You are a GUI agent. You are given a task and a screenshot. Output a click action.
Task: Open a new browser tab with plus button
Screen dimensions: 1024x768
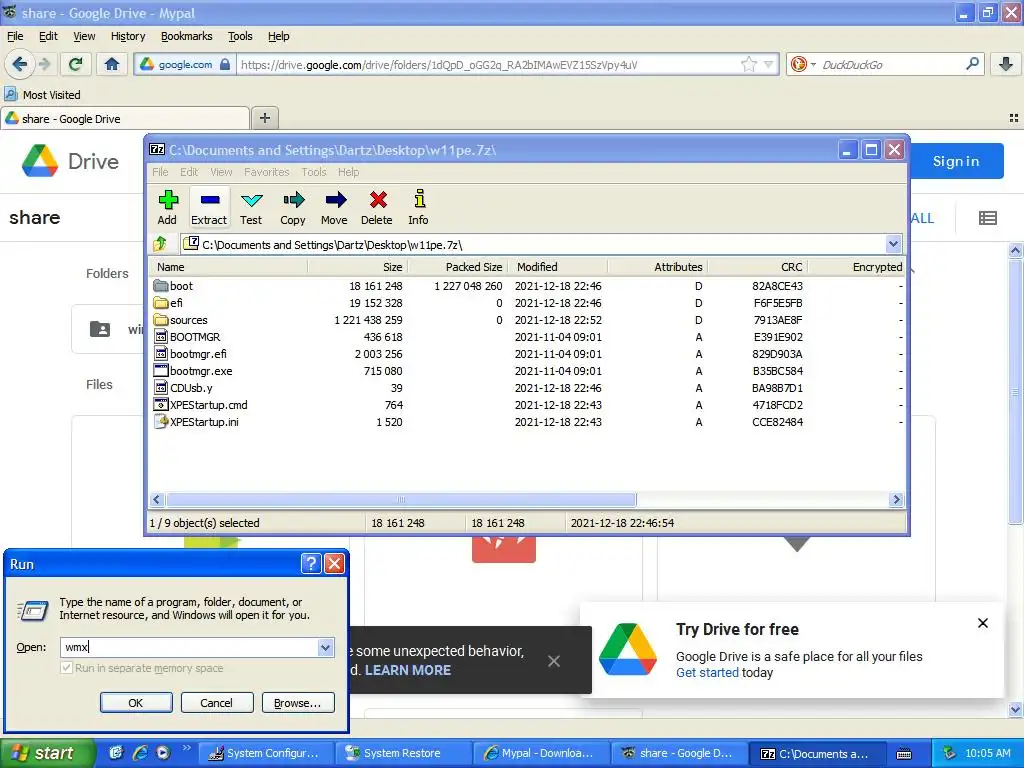coord(264,118)
